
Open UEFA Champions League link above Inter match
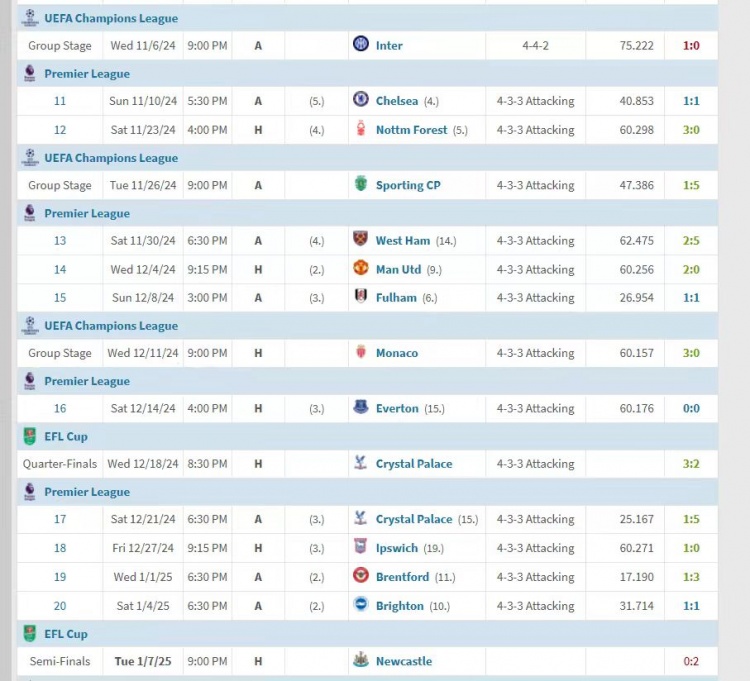click(111, 18)
